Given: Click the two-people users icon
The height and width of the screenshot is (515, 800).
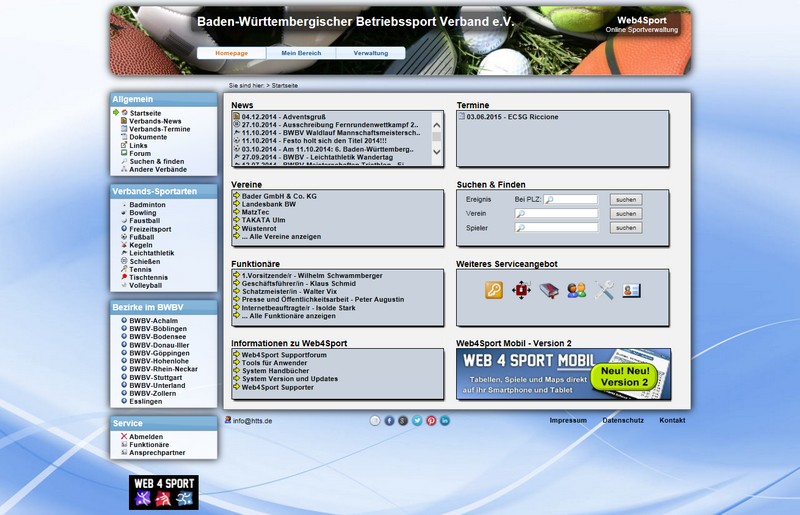Looking at the screenshot, I should tap(576, 291).
